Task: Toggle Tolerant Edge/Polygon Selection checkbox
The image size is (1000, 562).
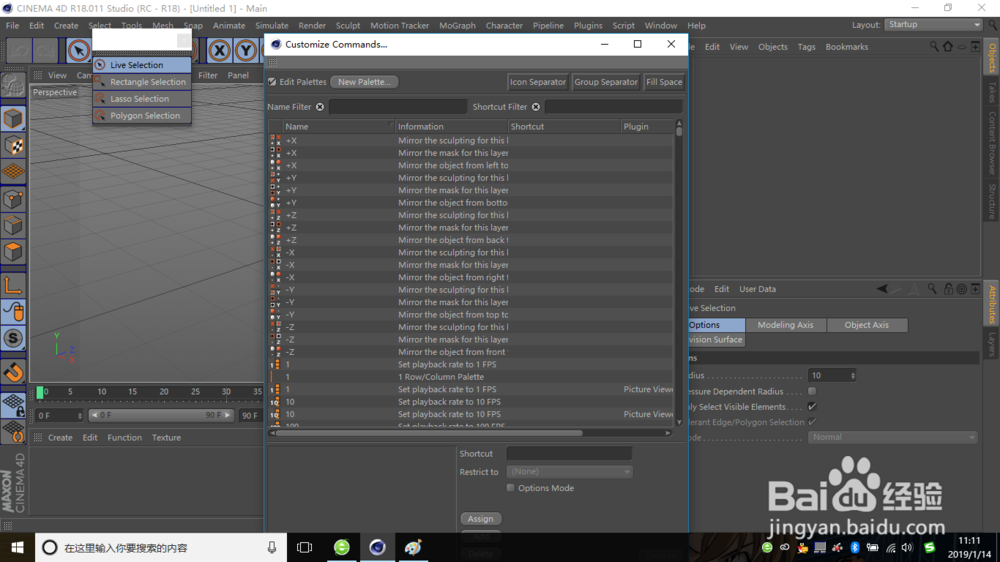Action: coord(812,422)
